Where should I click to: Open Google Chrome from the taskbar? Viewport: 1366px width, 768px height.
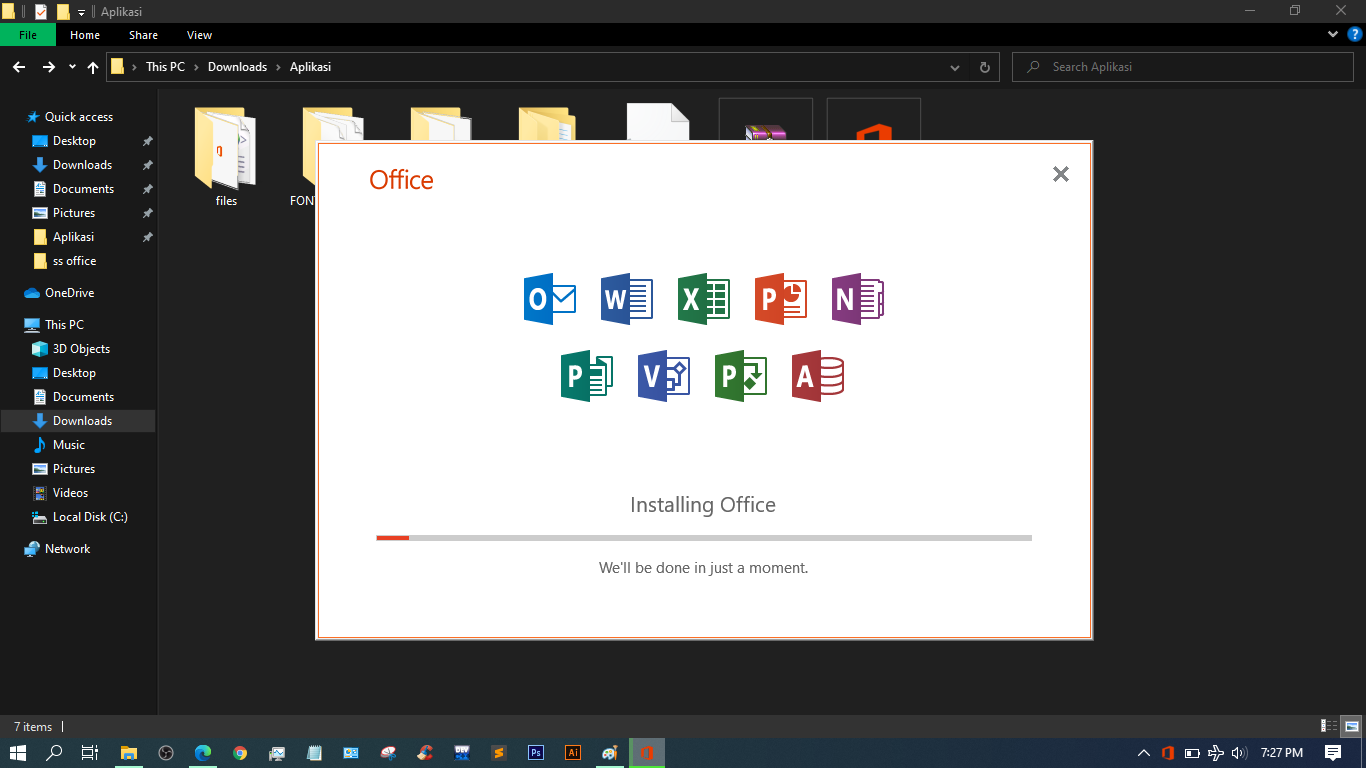[x=240, y=753]
